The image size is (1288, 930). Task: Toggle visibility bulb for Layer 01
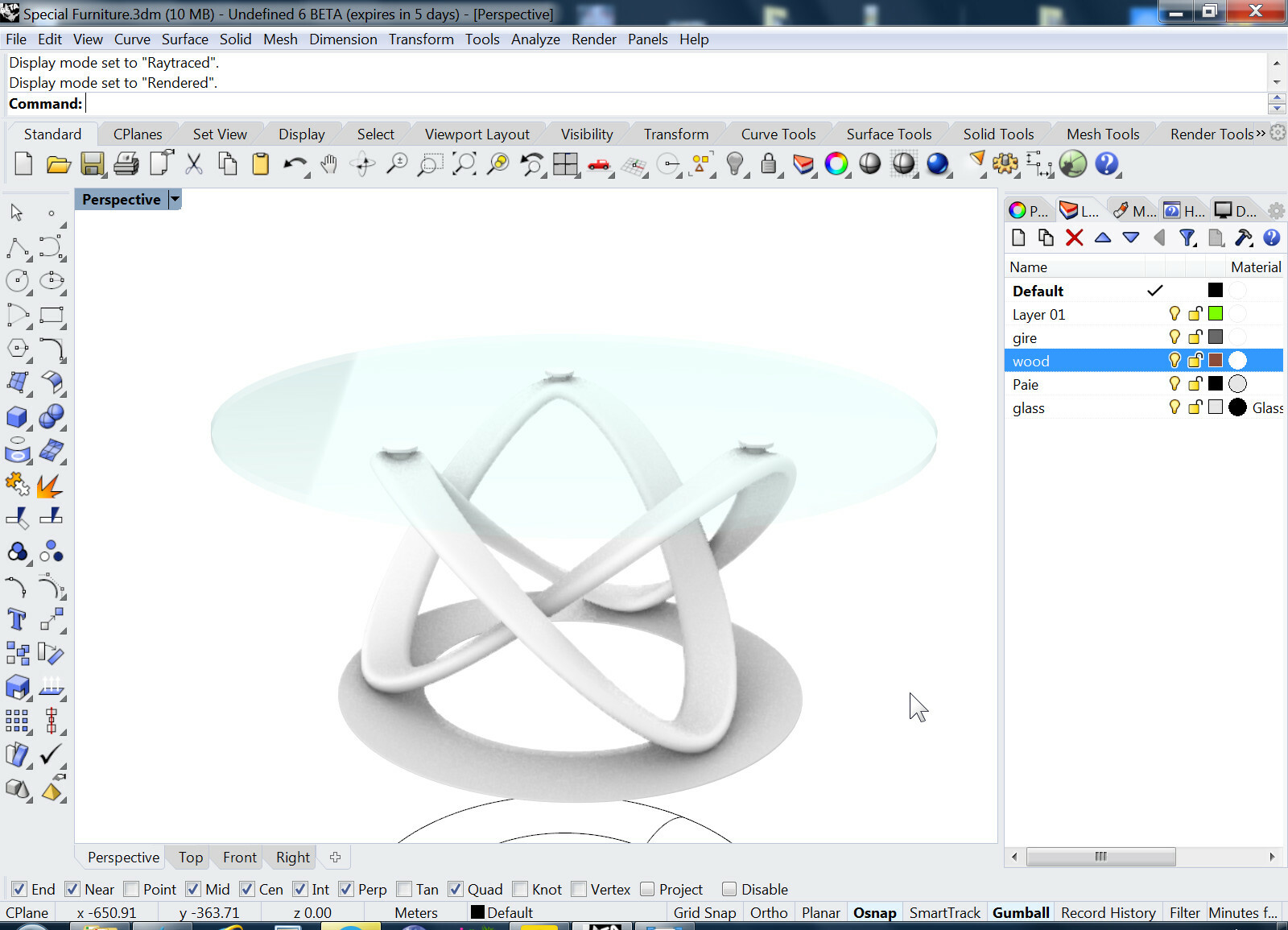coord(1174,314)
